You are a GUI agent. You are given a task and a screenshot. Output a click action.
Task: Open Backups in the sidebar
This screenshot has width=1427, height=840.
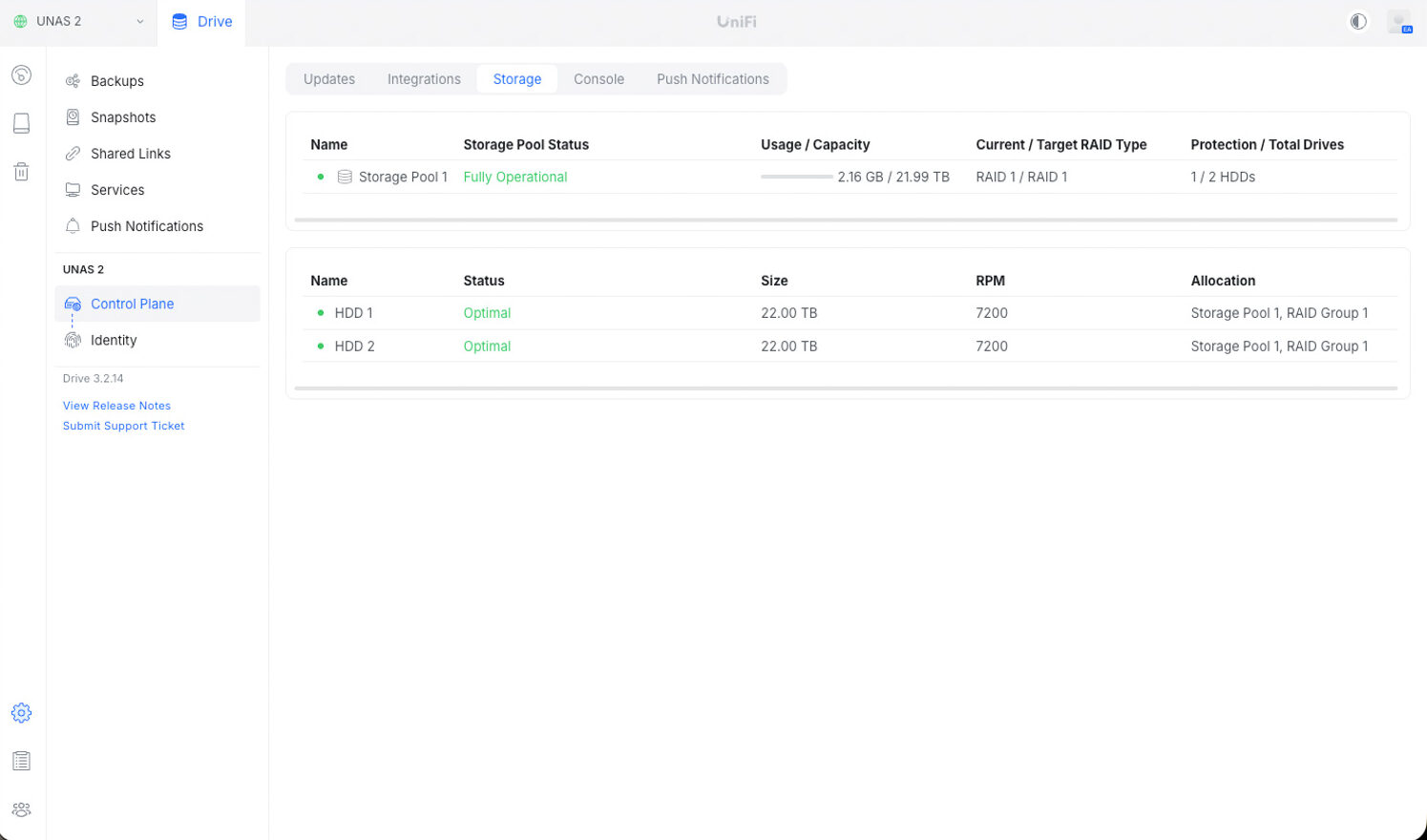pos(116,81)
